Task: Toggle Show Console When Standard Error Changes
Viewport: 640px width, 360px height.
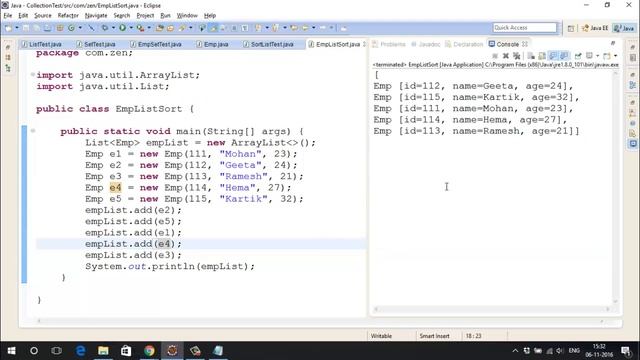Action: [564, 56]
